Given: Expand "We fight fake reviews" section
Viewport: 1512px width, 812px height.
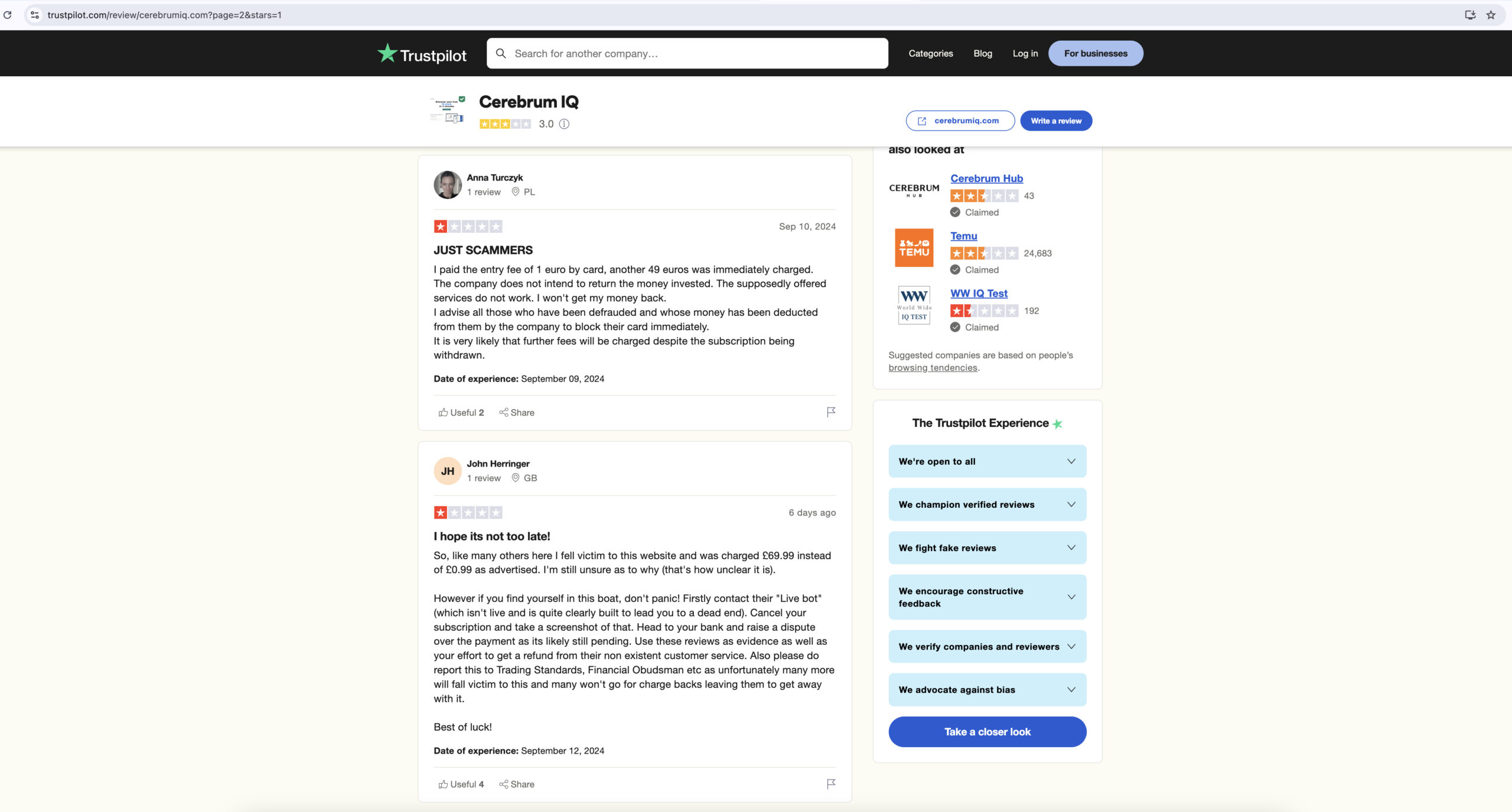Looking at the screenshot, I should 987,547.
